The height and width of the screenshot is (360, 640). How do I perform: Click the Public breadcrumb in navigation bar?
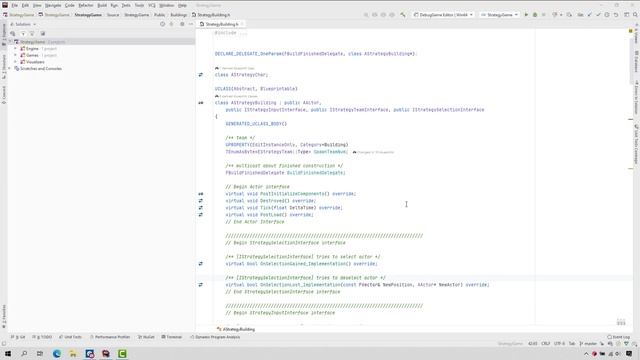(x=160, y=15)
